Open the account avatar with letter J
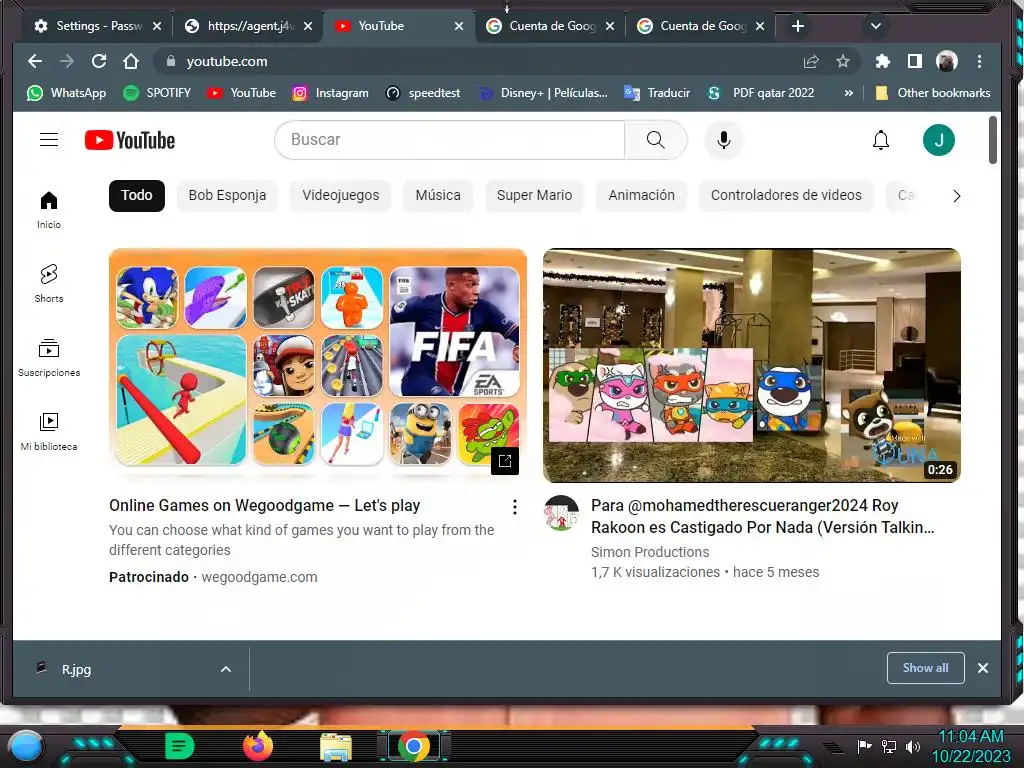 [x=938, y=140]
